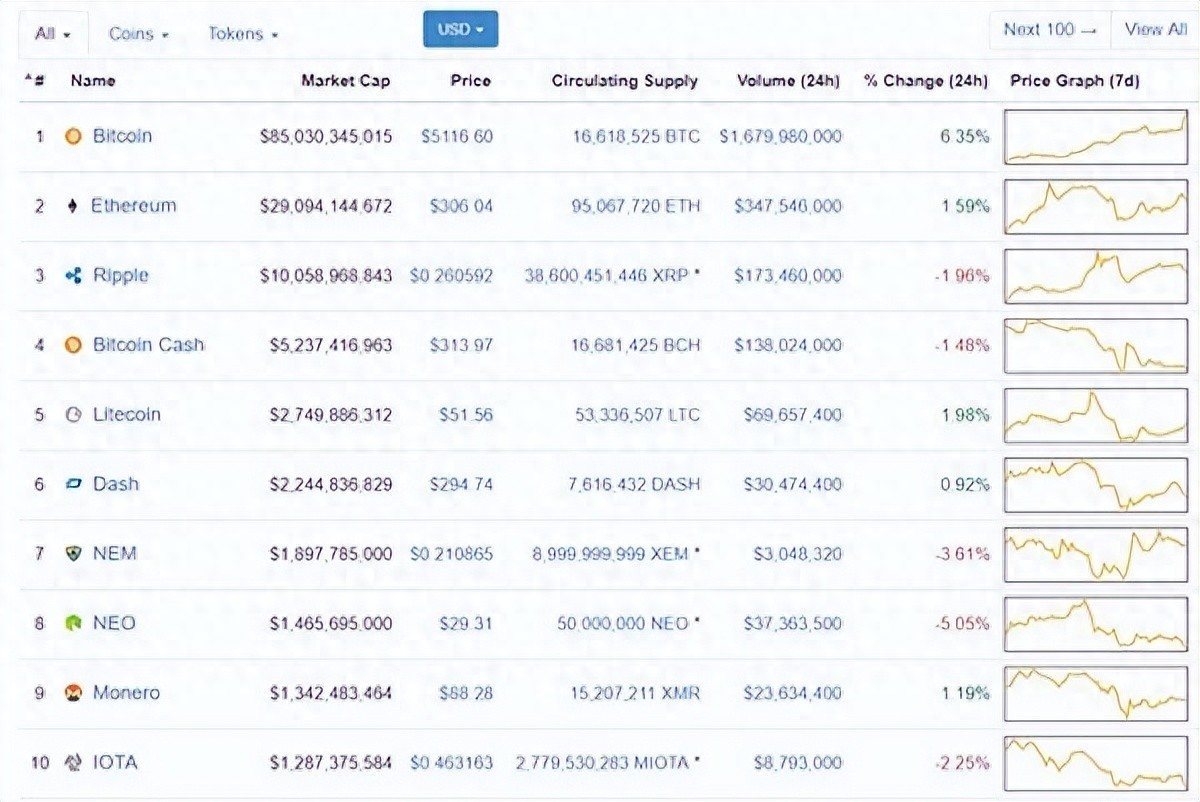Go to Next 100 listings

pos(1050,30)
